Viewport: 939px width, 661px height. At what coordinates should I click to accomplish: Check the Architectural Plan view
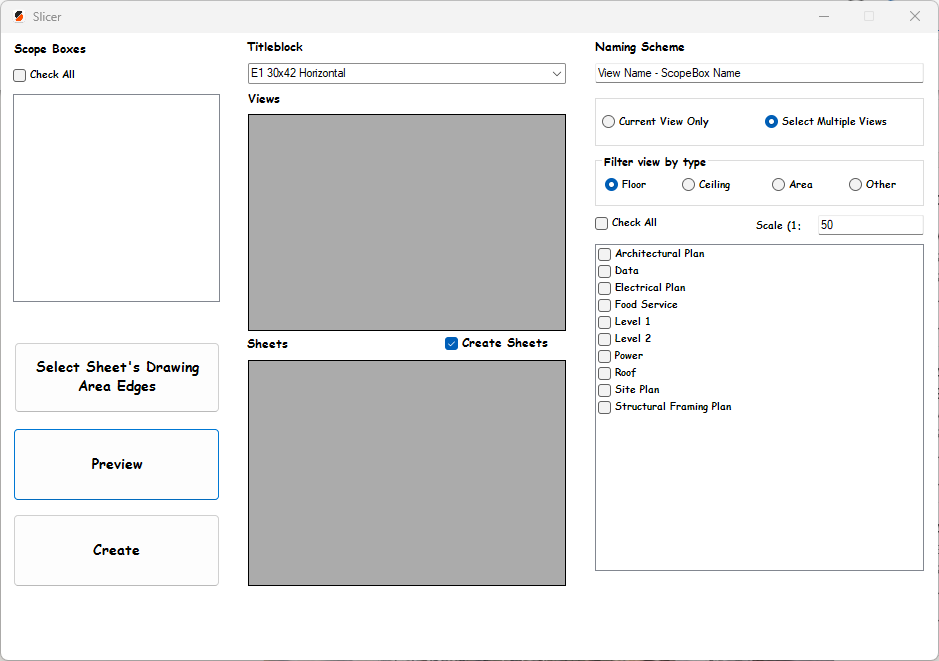[605, 254]
